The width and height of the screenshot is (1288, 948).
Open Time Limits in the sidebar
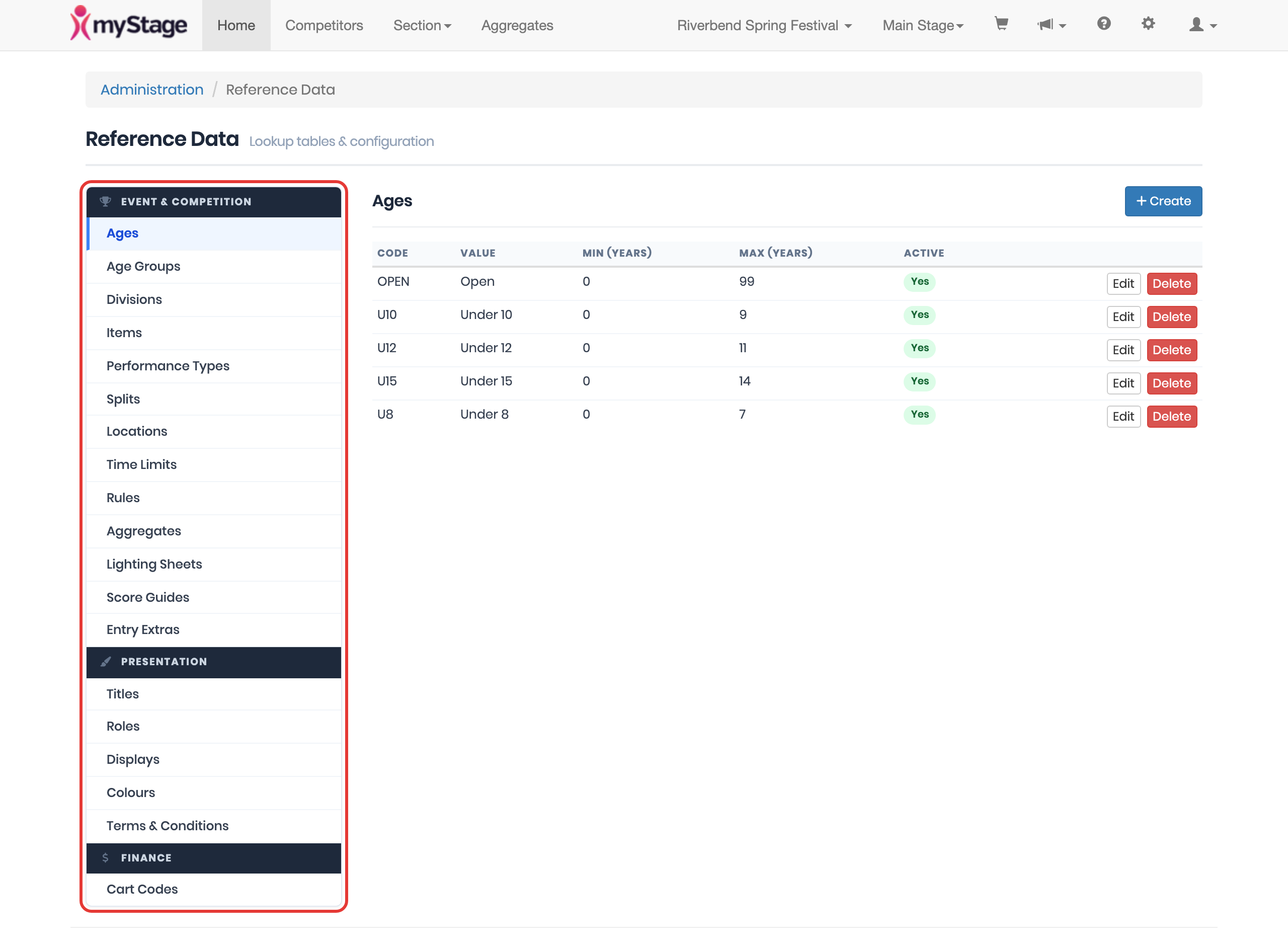[x=213, y=465]
